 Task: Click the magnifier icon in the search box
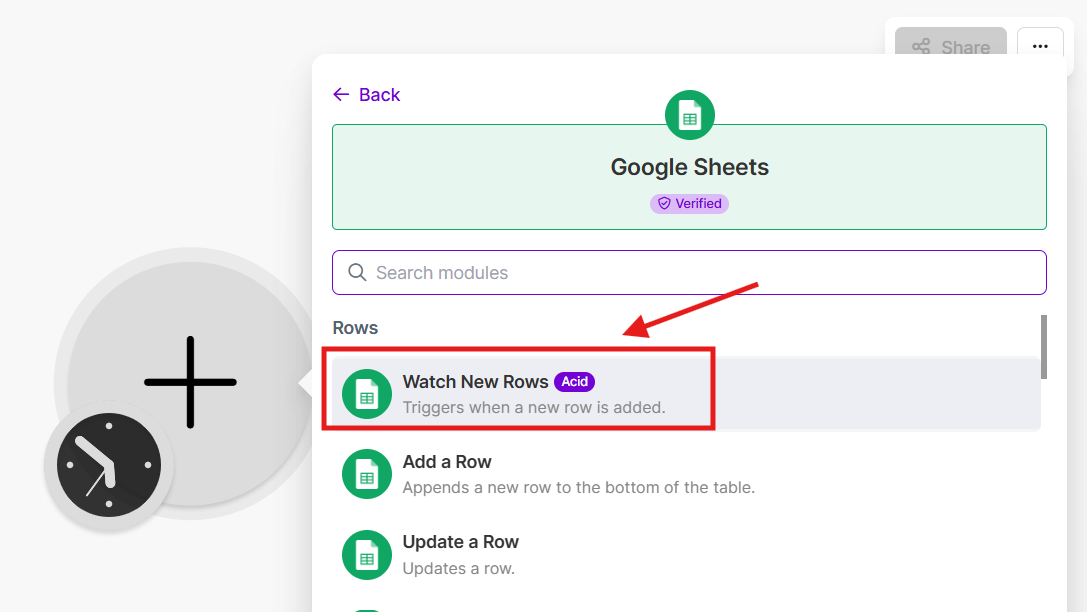pos(357,272)
